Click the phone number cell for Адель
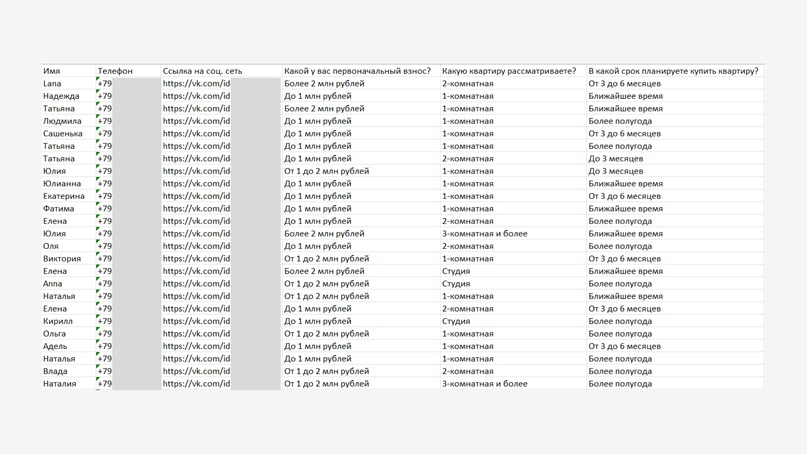The height and width of the screenshot is (454, 807). pyautogui.click(x=105, y=346)
